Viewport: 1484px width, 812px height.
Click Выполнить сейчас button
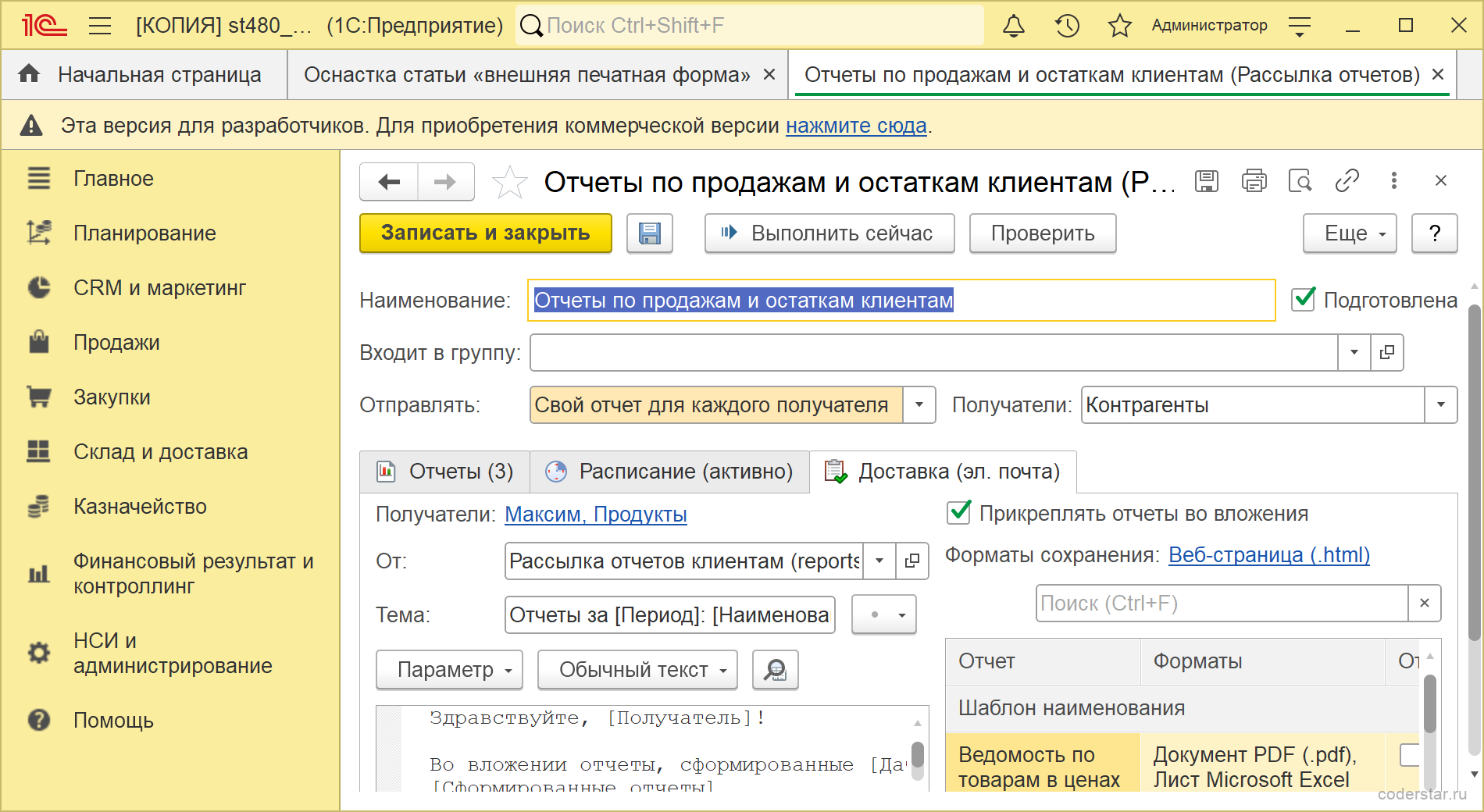click(x=829, y=233)
